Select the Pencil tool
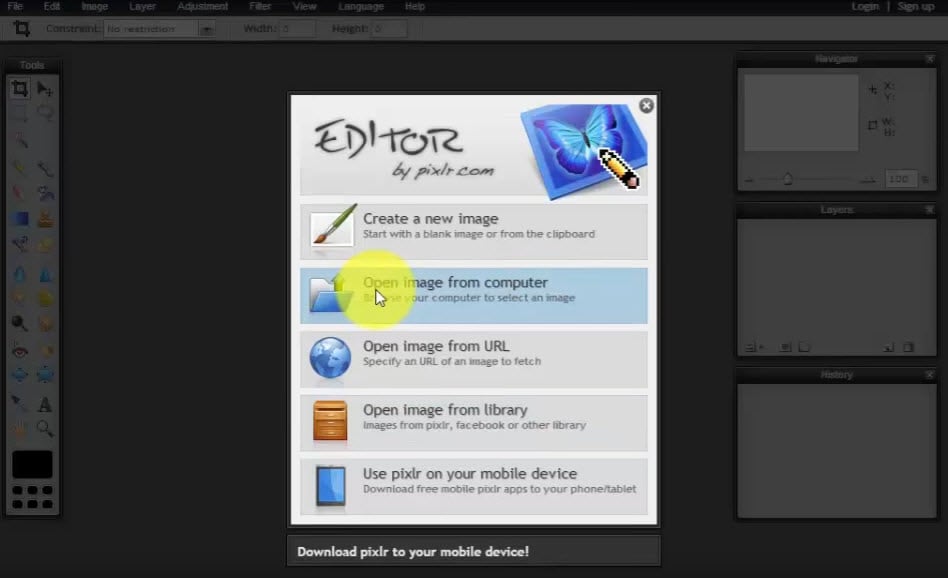This screenshot has width=948, height=578. coord(19,167)
